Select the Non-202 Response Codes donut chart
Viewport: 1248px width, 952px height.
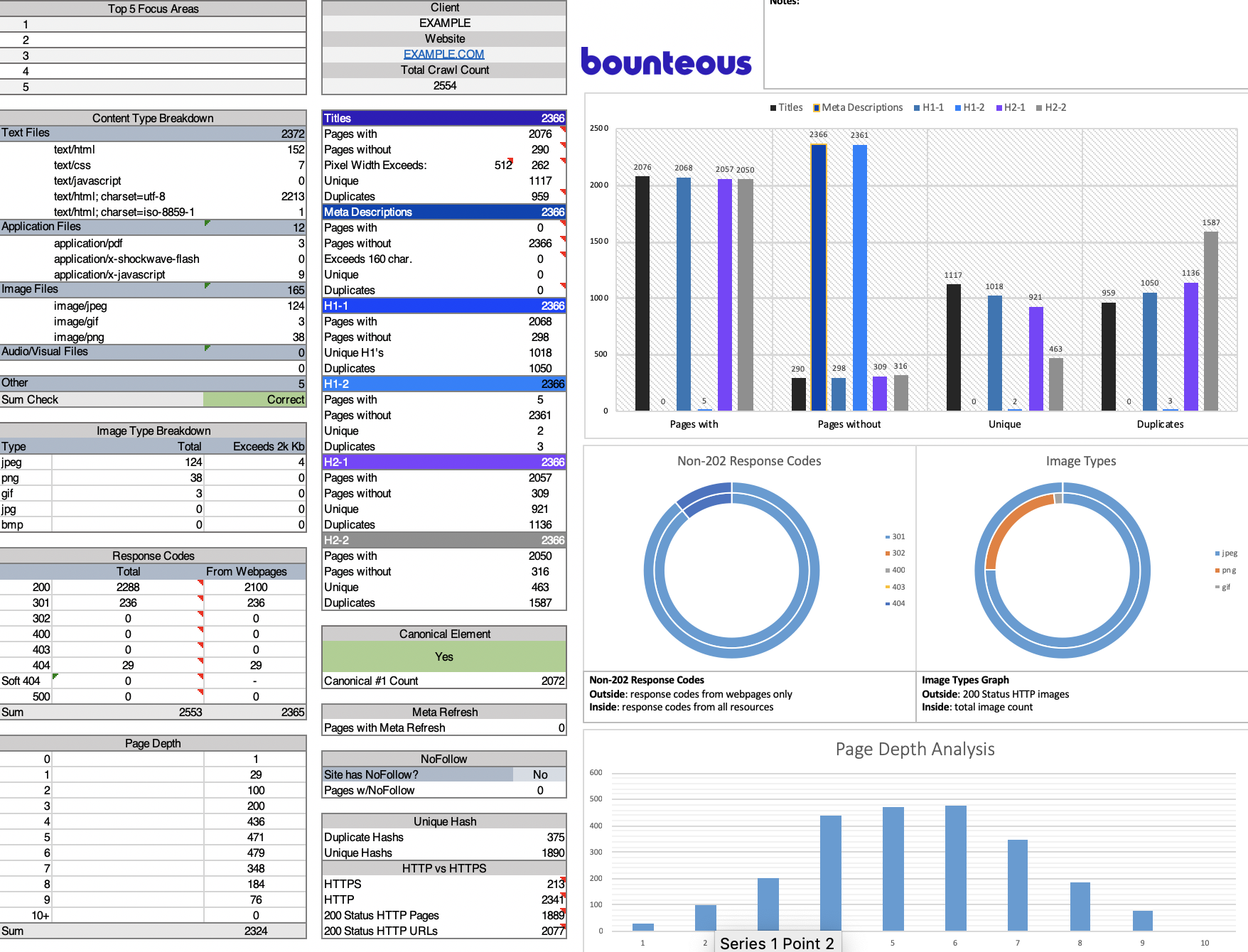pos(731,570)
